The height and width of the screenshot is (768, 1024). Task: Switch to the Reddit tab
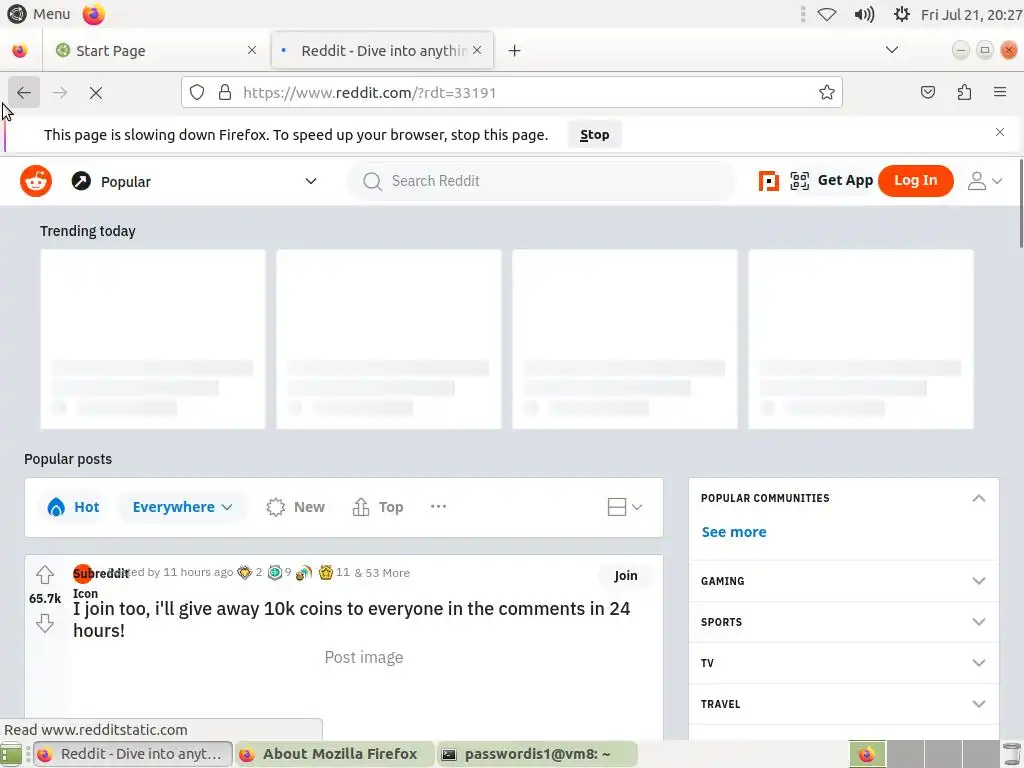382,50
